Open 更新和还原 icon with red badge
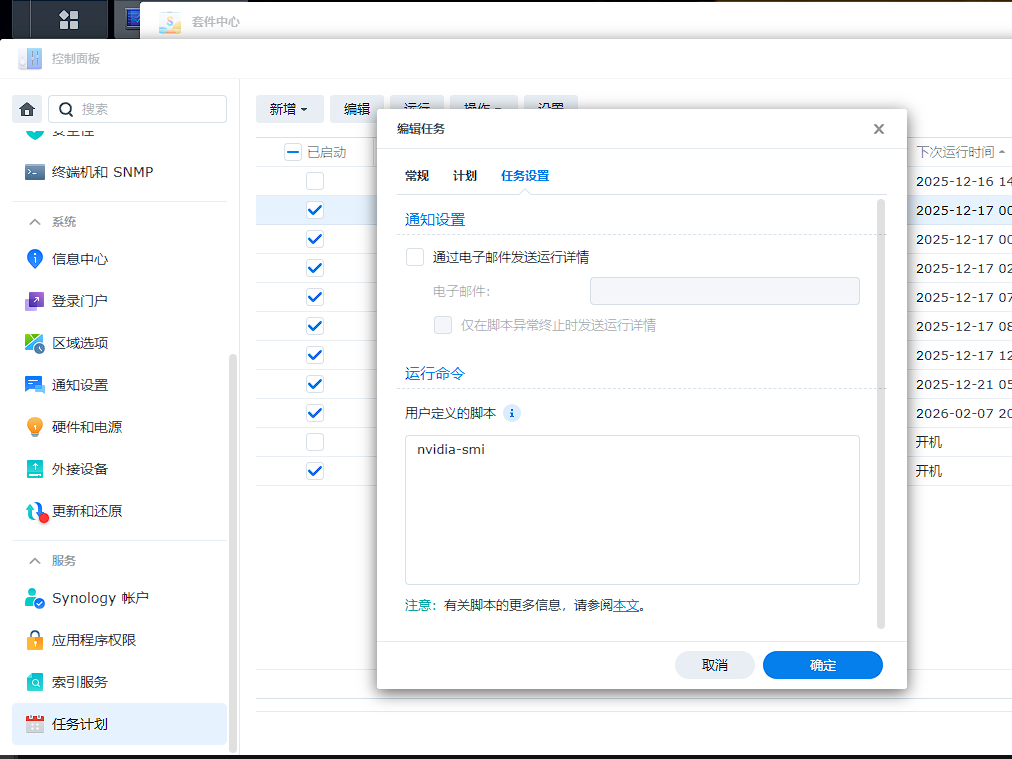The height and width of the screenshot is (759, 1012). [x=36, y=512]
